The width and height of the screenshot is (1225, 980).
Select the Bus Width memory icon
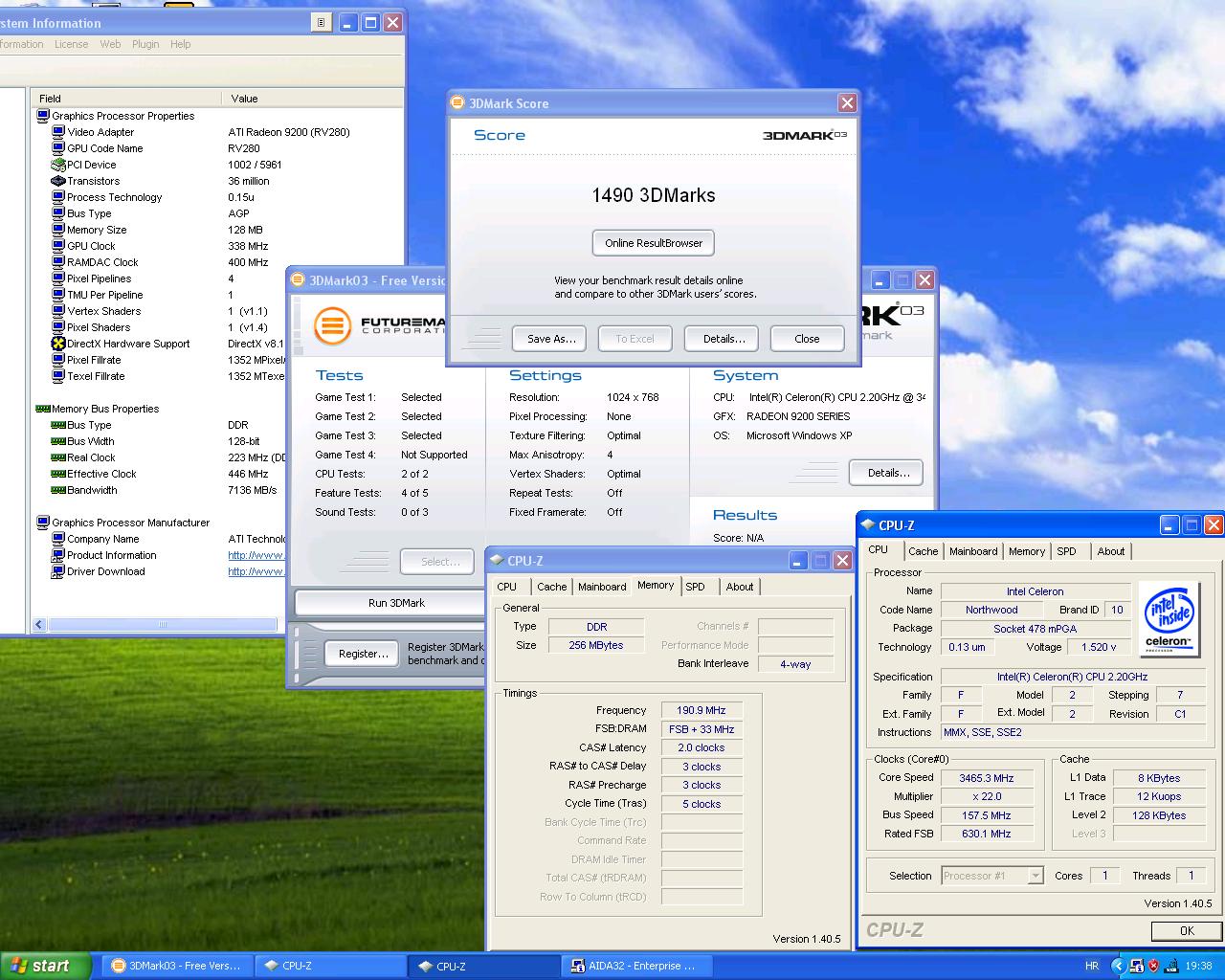pos(58,441)
